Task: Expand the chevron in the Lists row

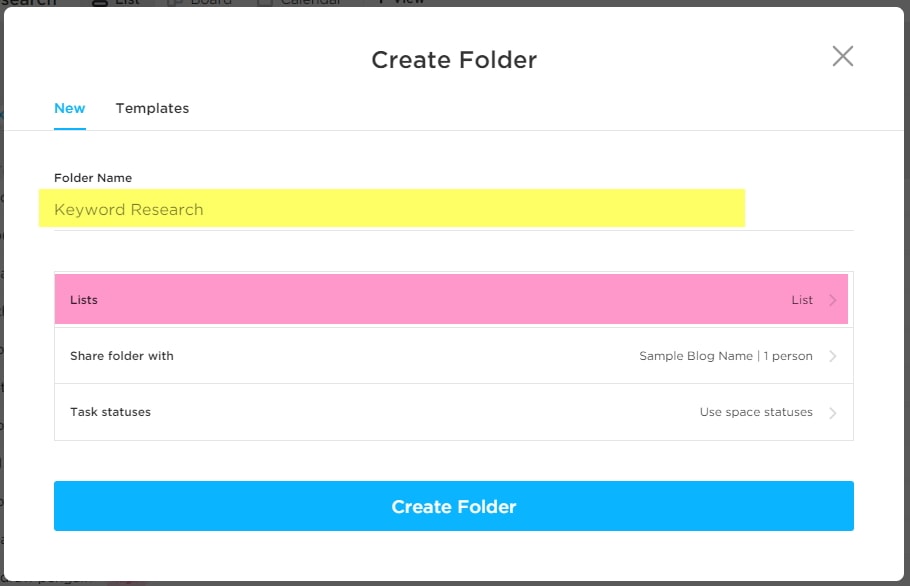Action: click(833, 300)
